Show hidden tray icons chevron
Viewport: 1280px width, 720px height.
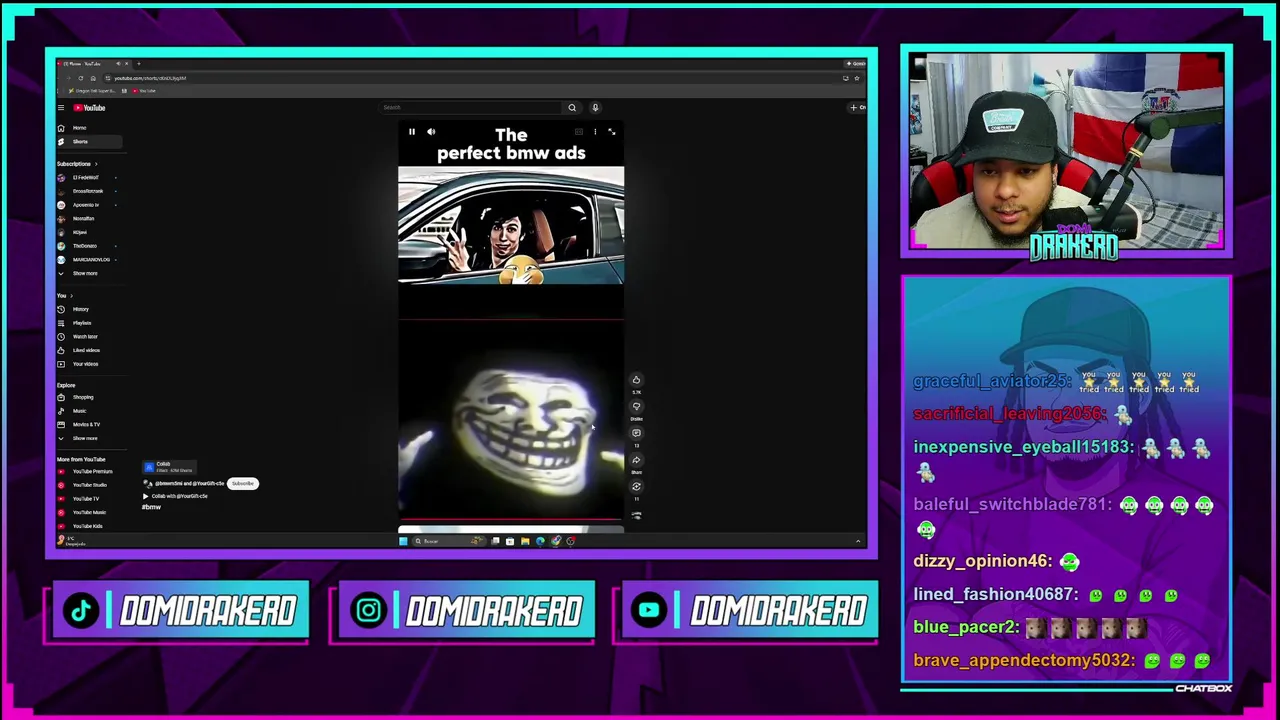[x=857, y=541]
